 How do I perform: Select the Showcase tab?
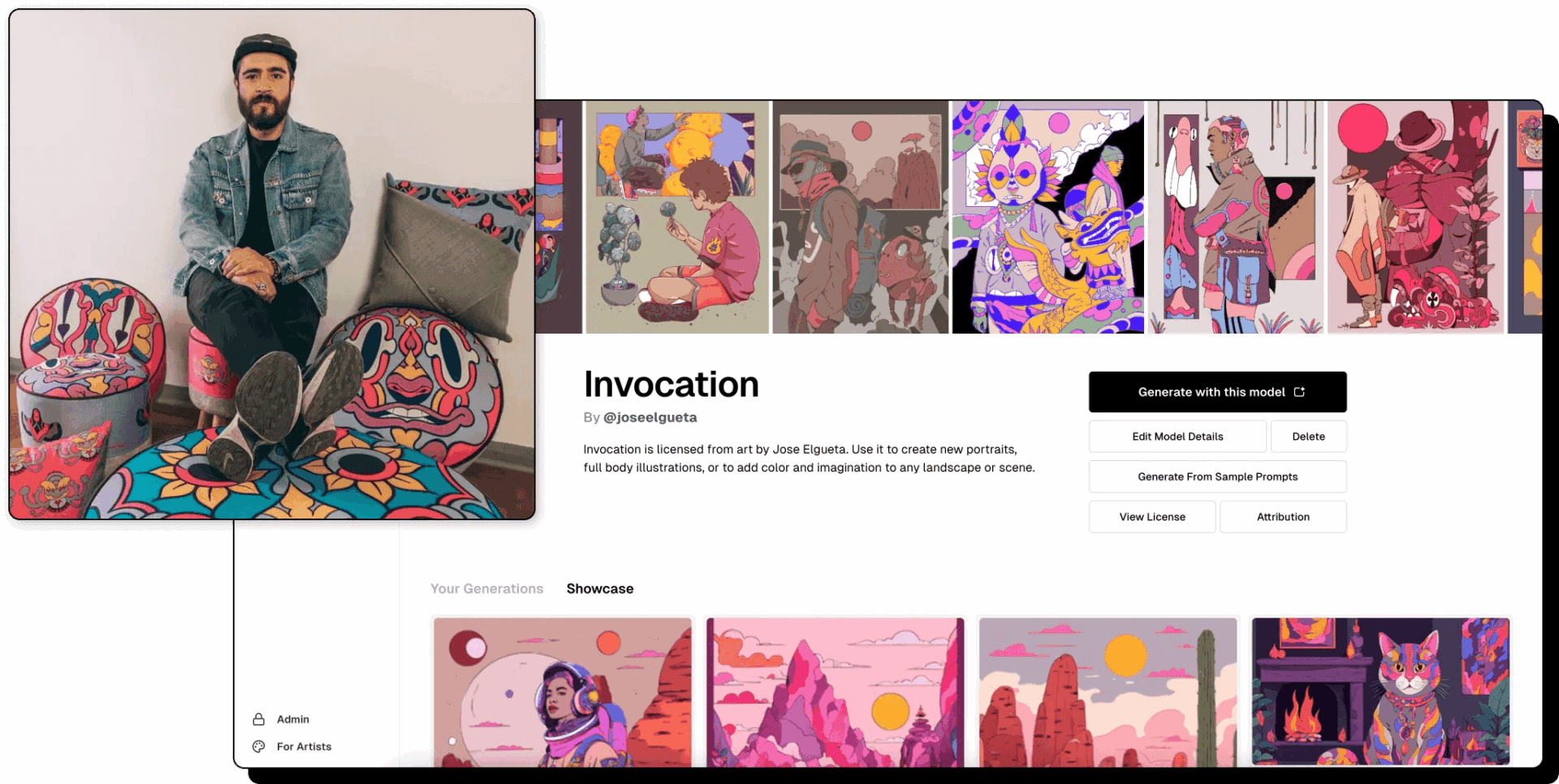tap(600, 588)
